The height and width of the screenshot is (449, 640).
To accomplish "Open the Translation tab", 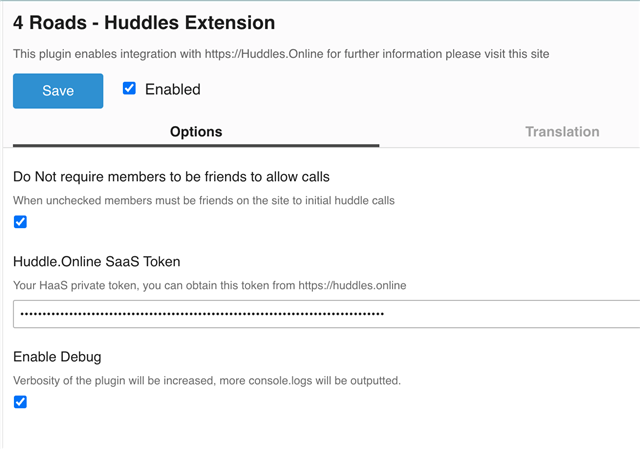I will point(562,131).
